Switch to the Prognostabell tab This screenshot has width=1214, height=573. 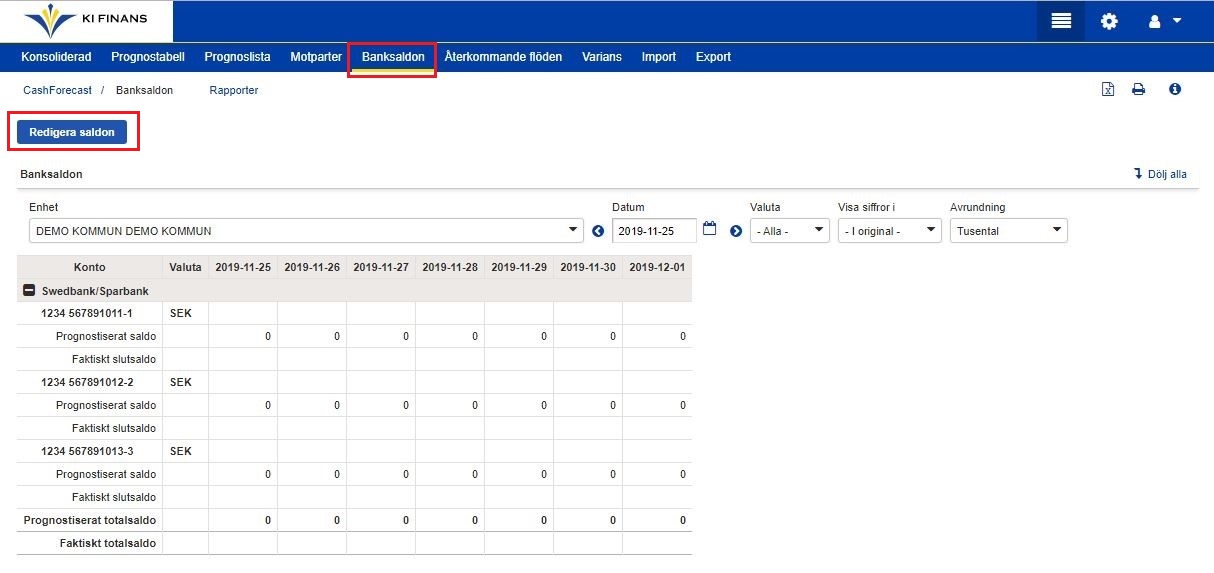click(x=148, y=57)
